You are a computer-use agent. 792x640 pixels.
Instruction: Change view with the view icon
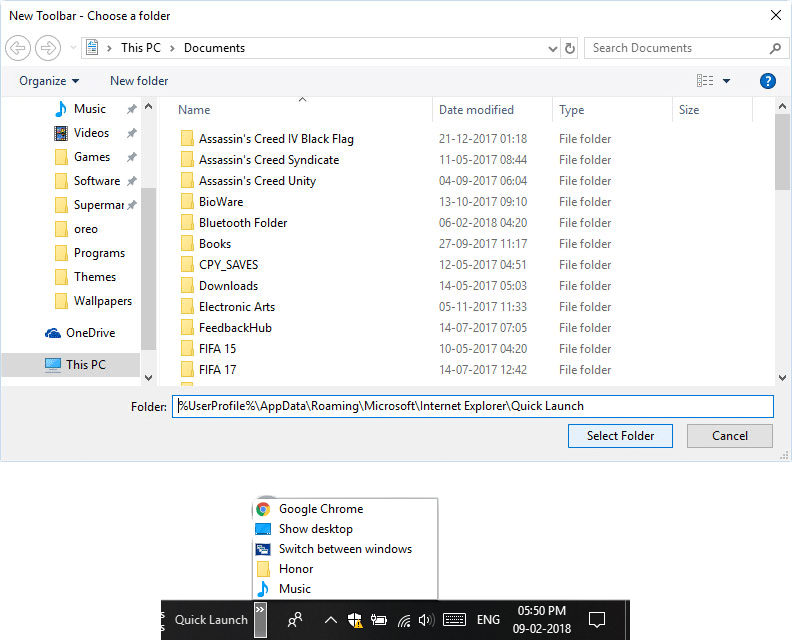705,81
